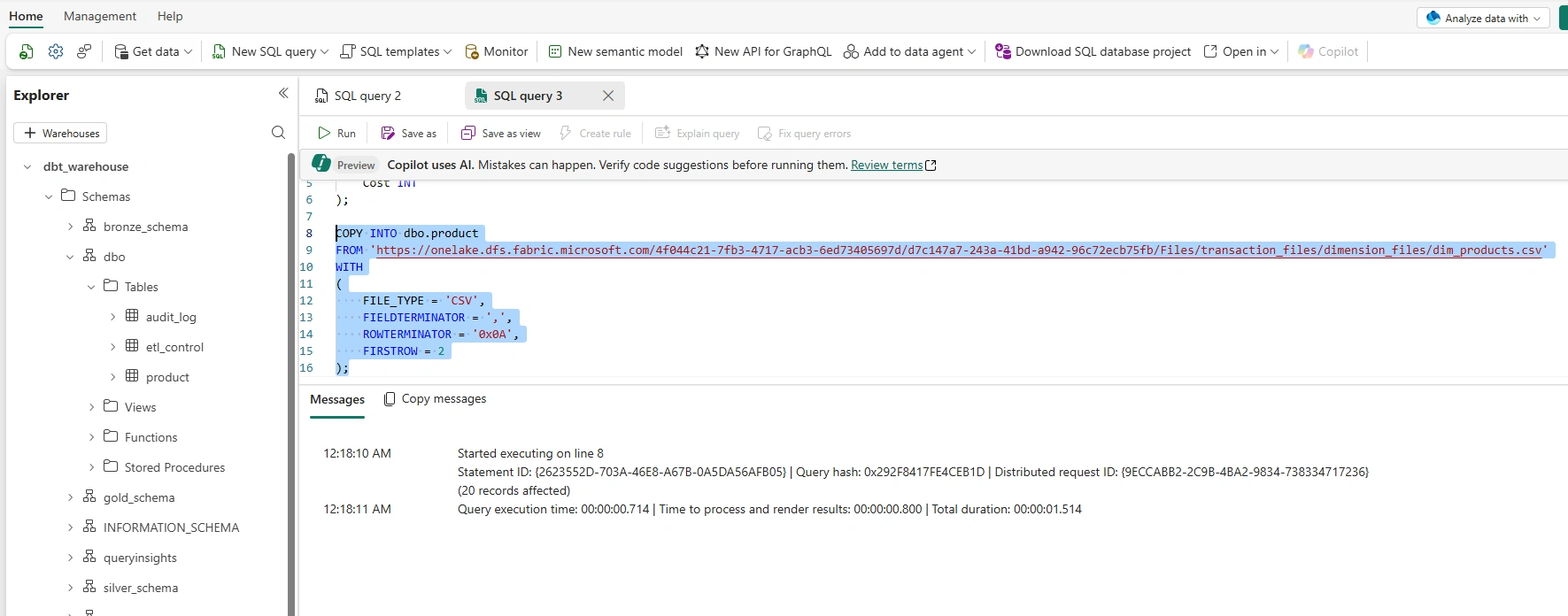Expand the queryinsights schema
Viewport: 1568px width, 616px height.
(x=70, y=558)
